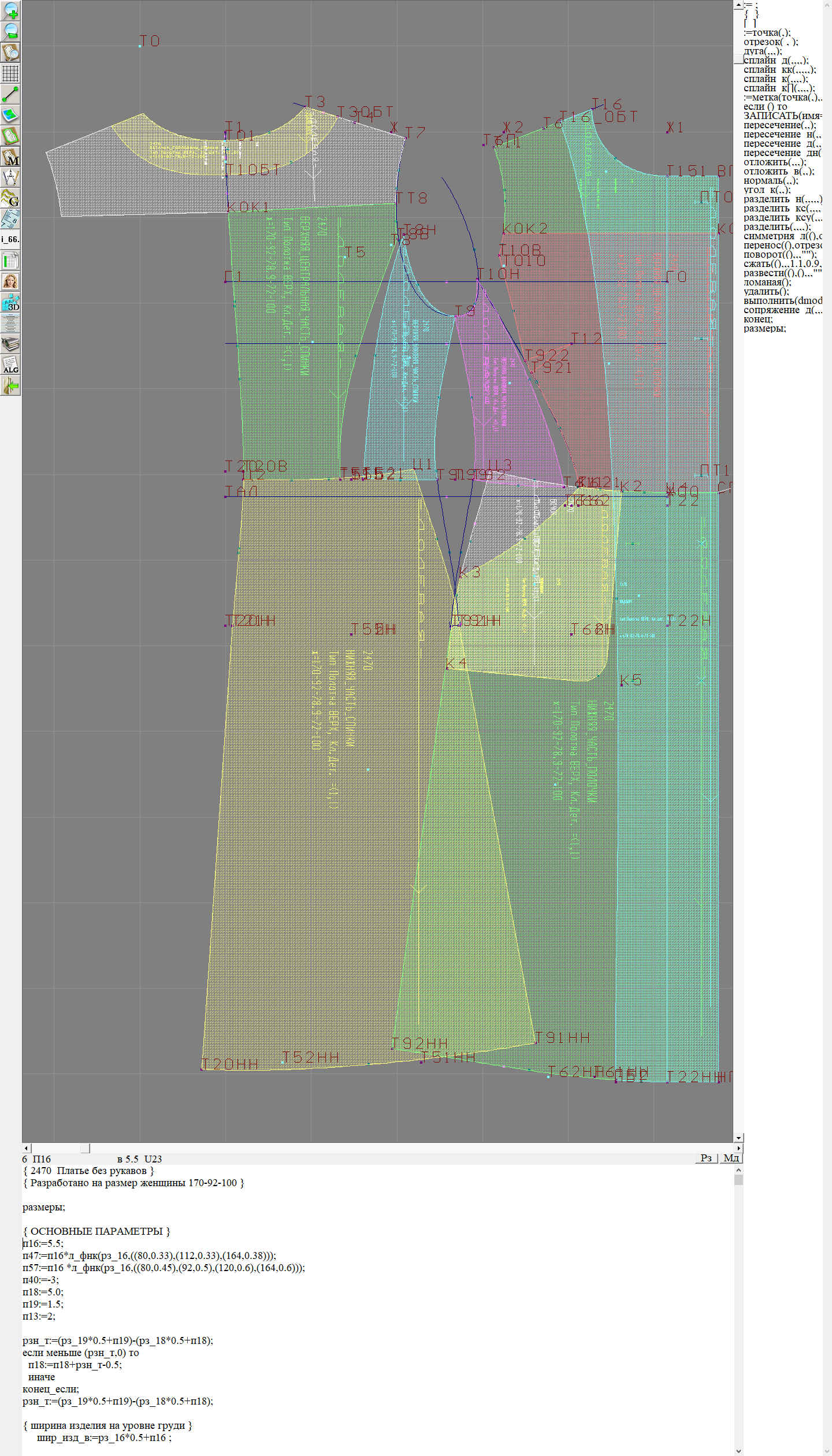This screenshot has width=832, height=1456.
Task: Click the code line 'п16:=5.5;'
Action: point(43,1243)
